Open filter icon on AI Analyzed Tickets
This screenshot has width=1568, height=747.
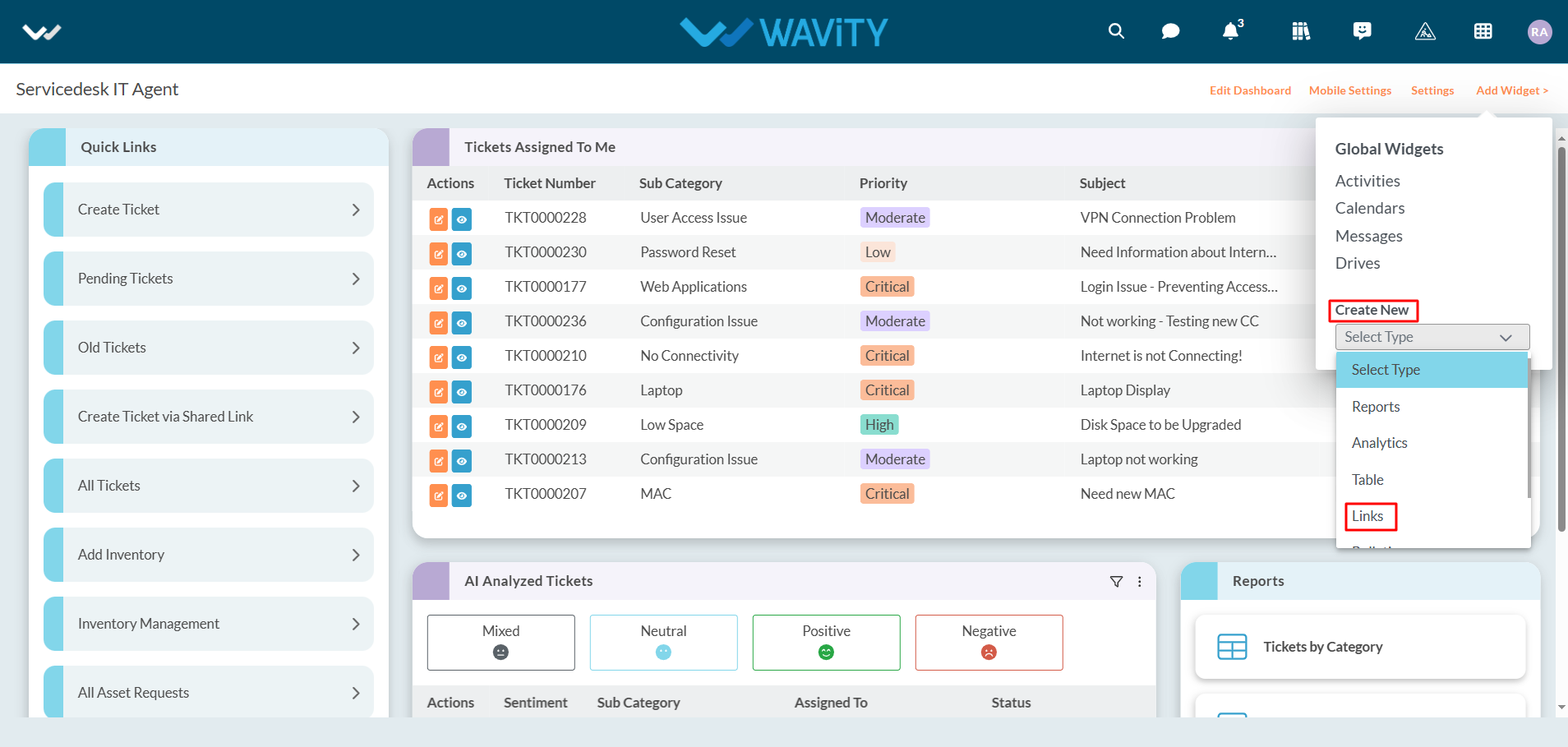pos(1116,582)
